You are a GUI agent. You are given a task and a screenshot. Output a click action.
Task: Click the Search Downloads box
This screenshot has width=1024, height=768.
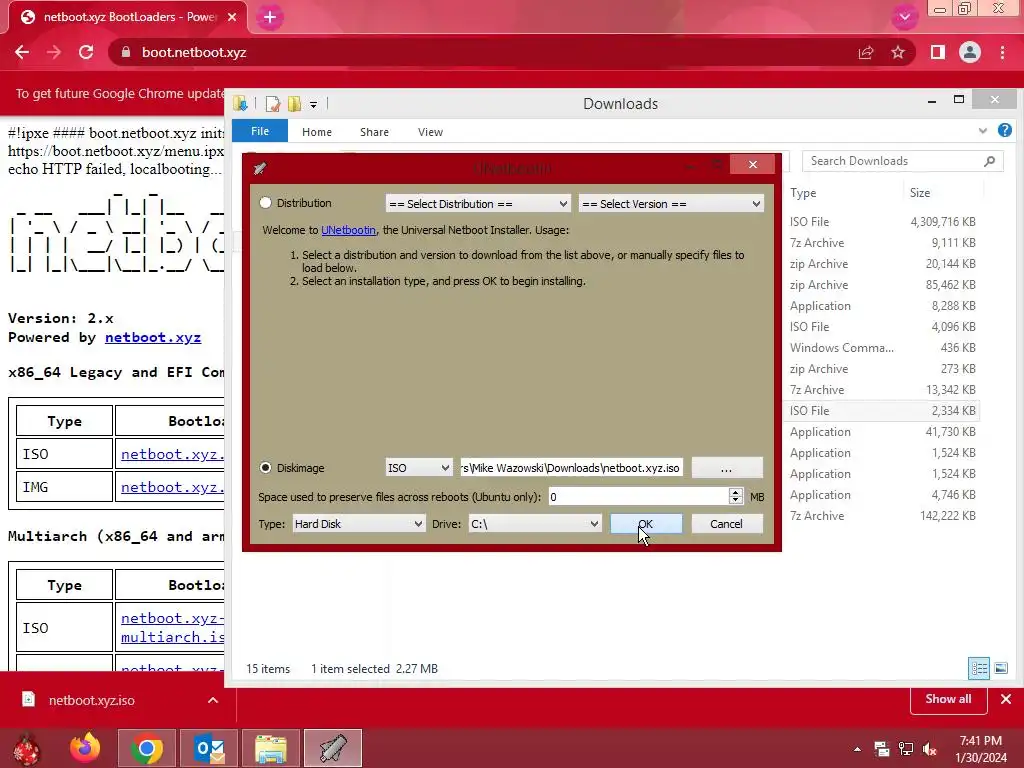point(892,161)
